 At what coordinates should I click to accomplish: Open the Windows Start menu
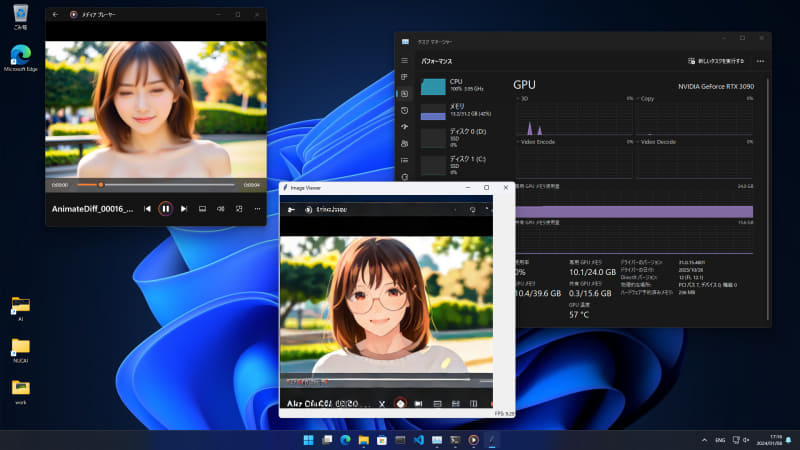308,440
